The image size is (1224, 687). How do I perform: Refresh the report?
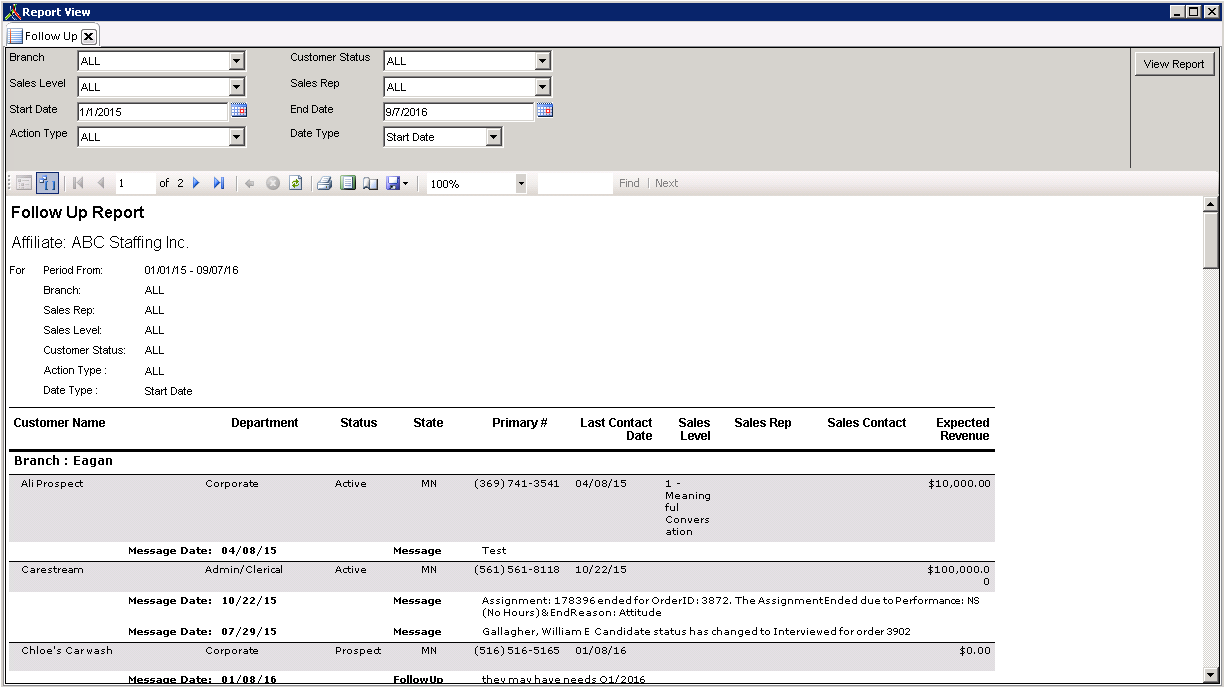(296, 183)
